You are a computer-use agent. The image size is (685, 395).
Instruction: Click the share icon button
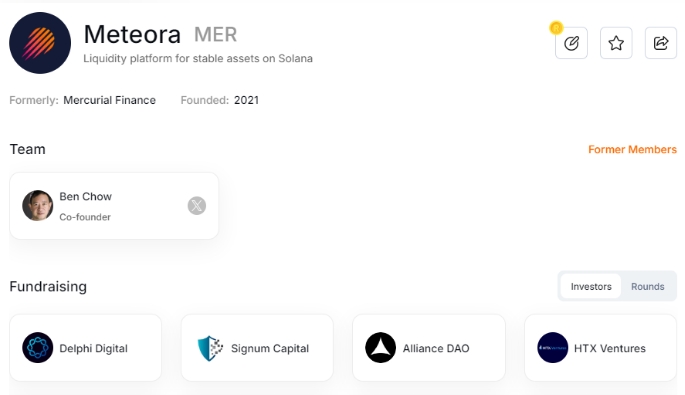pyautogui.click(x=661, y=43)
